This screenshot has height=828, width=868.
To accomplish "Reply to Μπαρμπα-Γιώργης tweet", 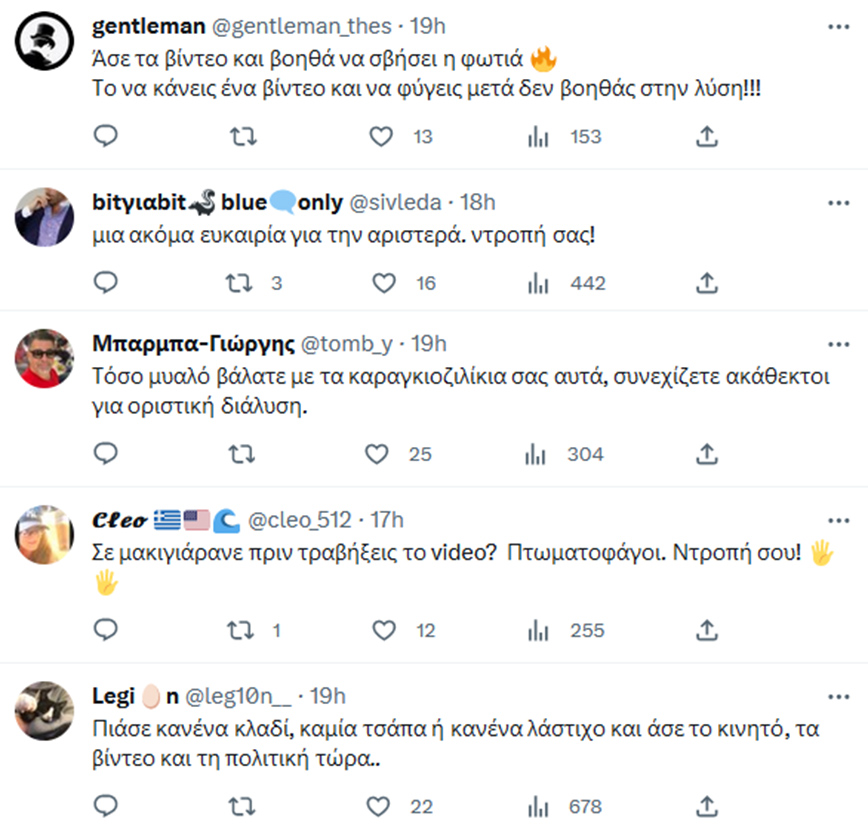I will [106, 455].
